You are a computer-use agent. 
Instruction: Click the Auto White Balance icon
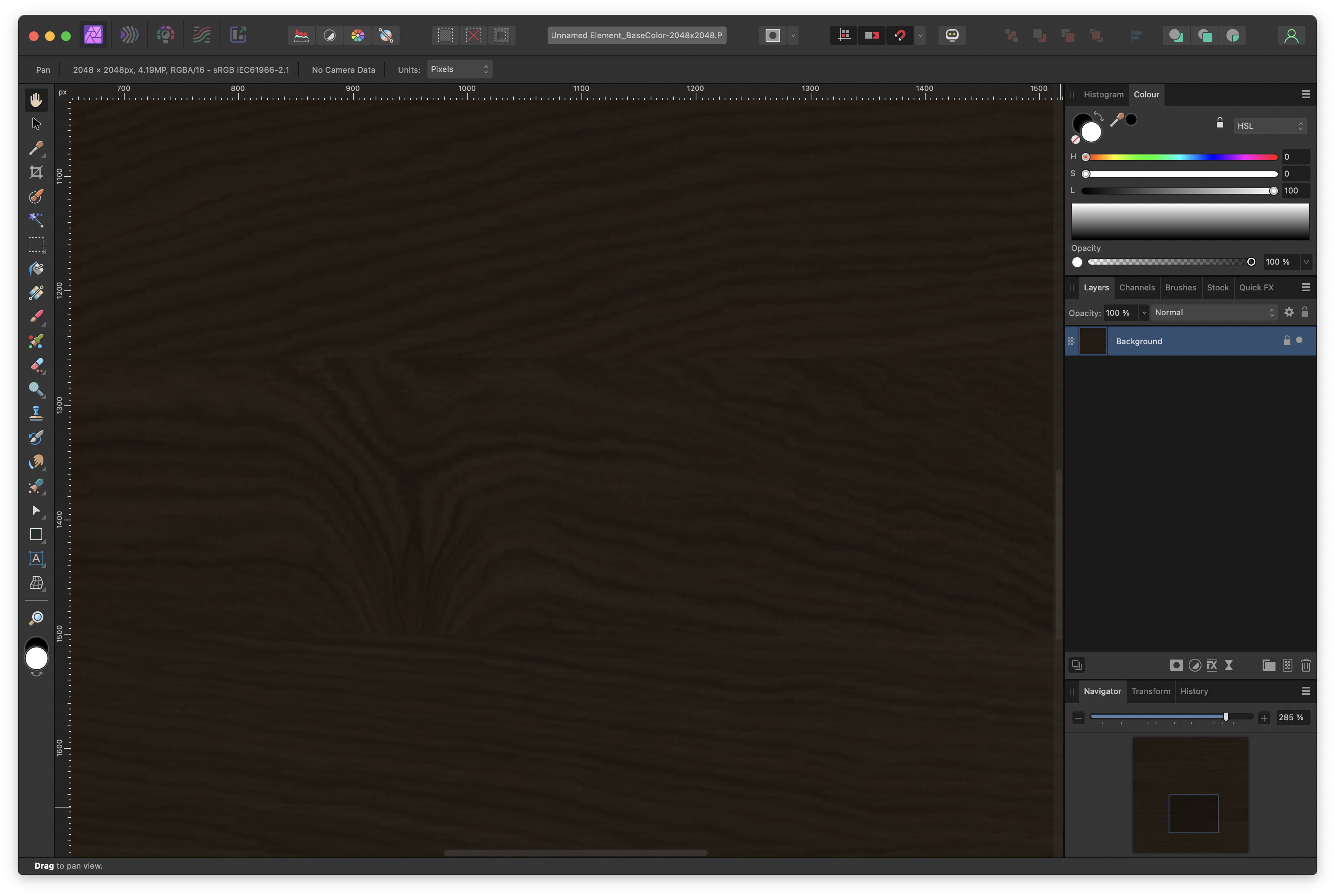[x=386, y=35]
